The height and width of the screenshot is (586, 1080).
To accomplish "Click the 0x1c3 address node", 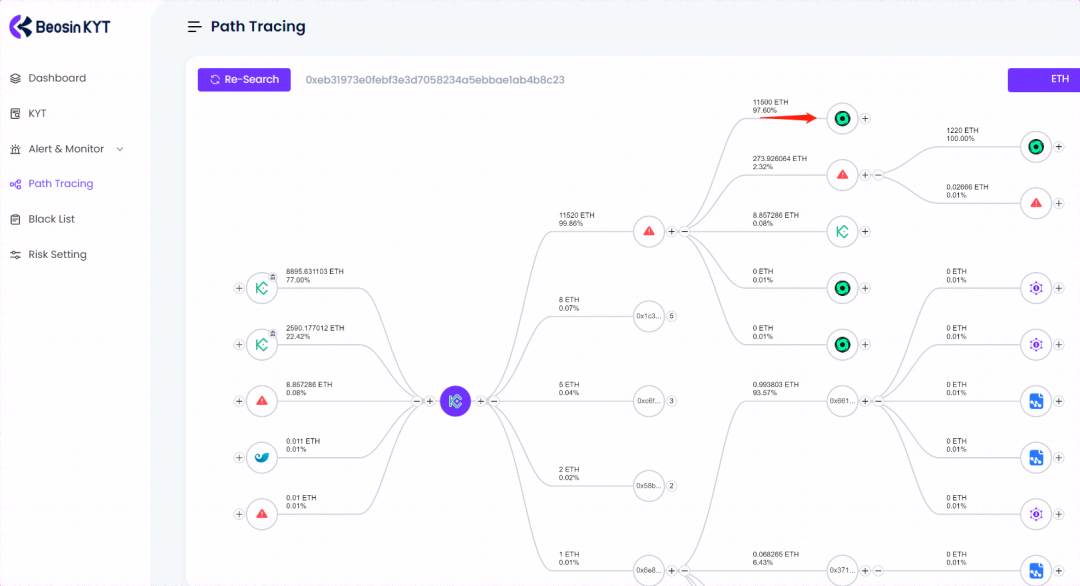I will tap(648, 316).
